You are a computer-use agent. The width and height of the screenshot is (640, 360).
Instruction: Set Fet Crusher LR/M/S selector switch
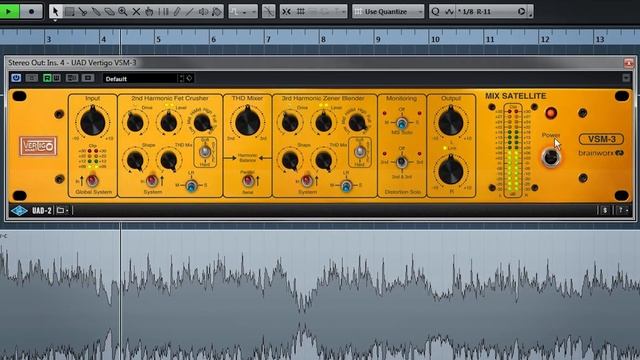coord(191,186)
